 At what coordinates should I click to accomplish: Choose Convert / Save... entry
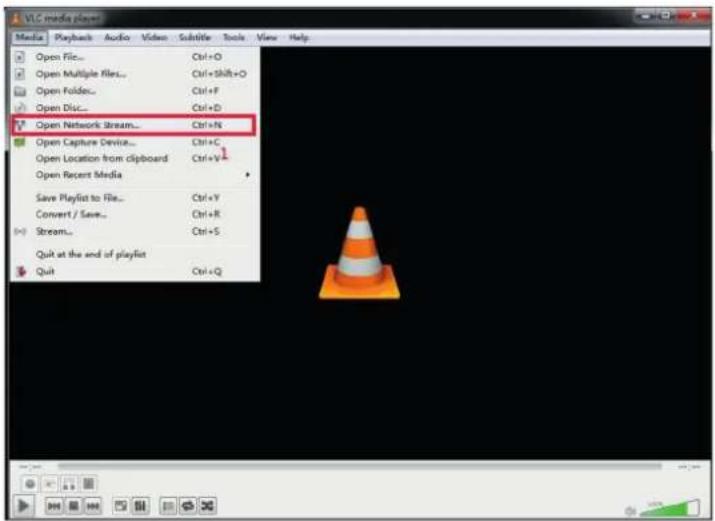[135, 214]
